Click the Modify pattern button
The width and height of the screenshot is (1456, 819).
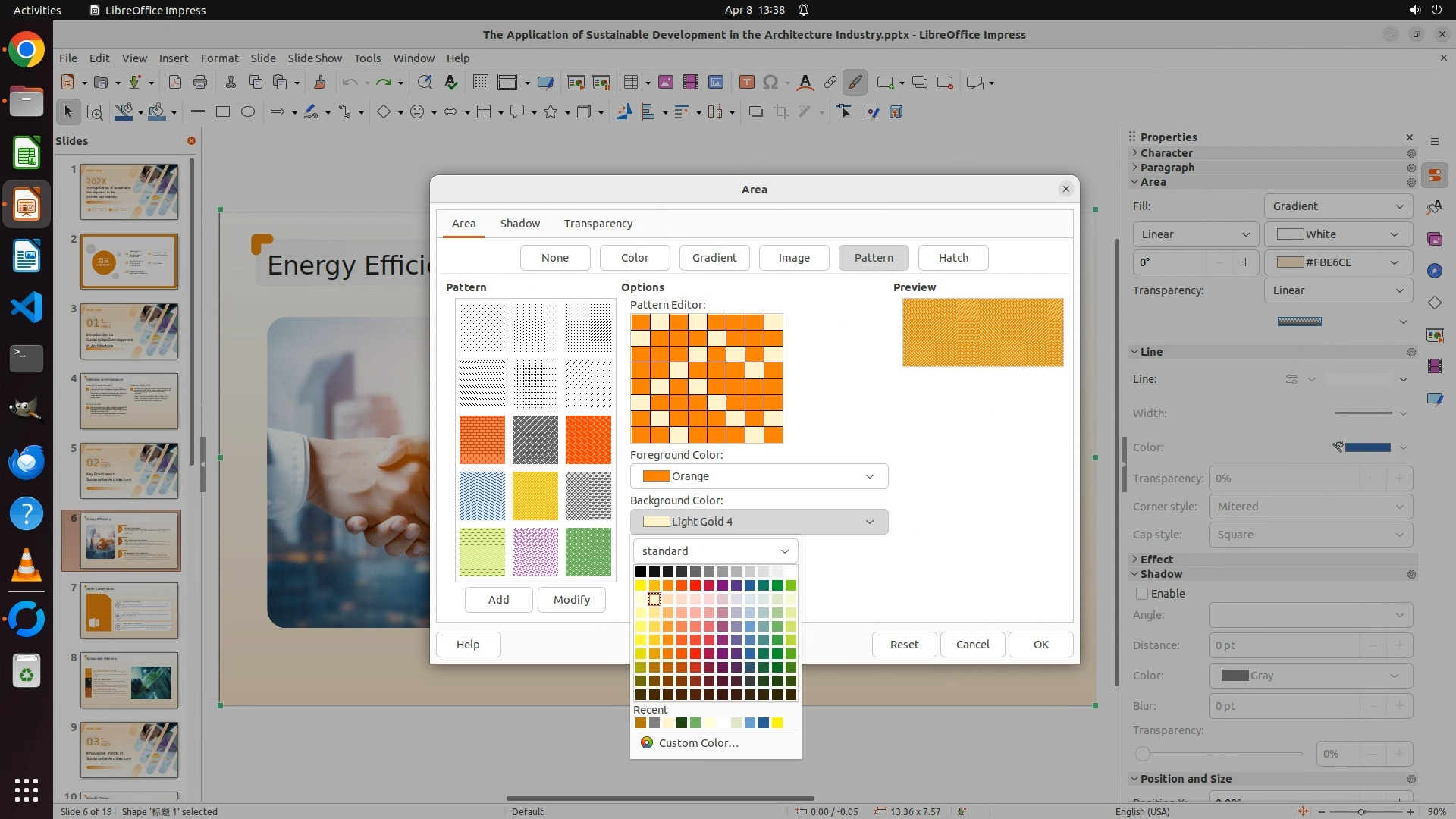point(571,600)
